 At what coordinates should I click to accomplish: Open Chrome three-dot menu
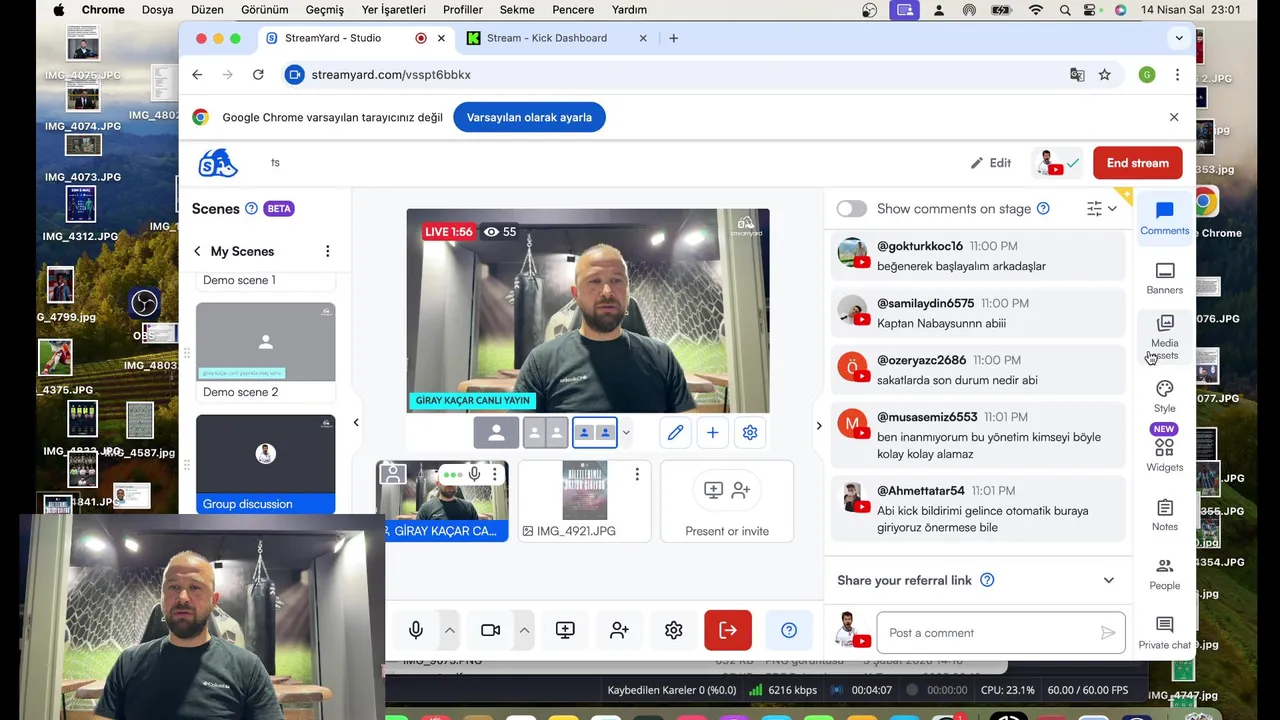1177,75
